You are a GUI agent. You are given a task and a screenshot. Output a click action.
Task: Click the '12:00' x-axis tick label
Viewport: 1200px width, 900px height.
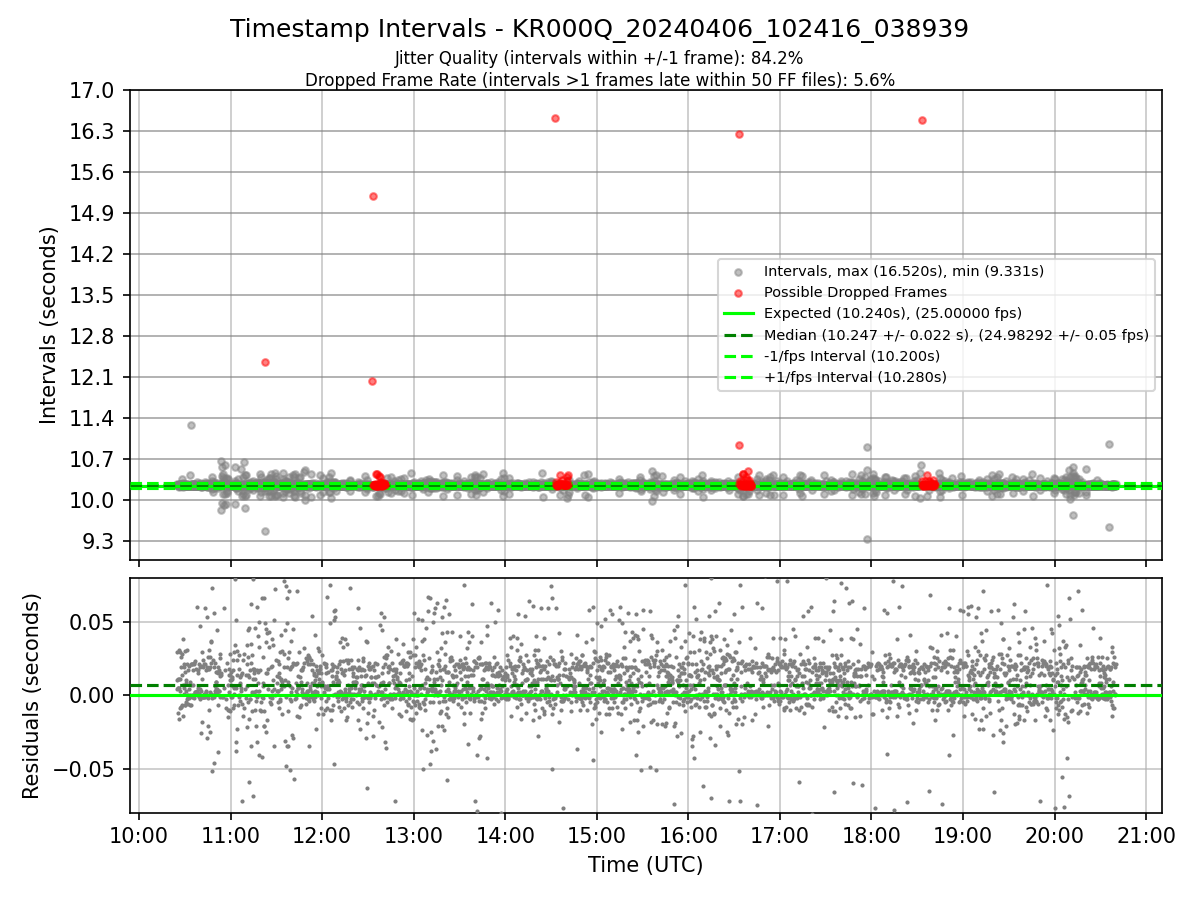click(321, 836)
